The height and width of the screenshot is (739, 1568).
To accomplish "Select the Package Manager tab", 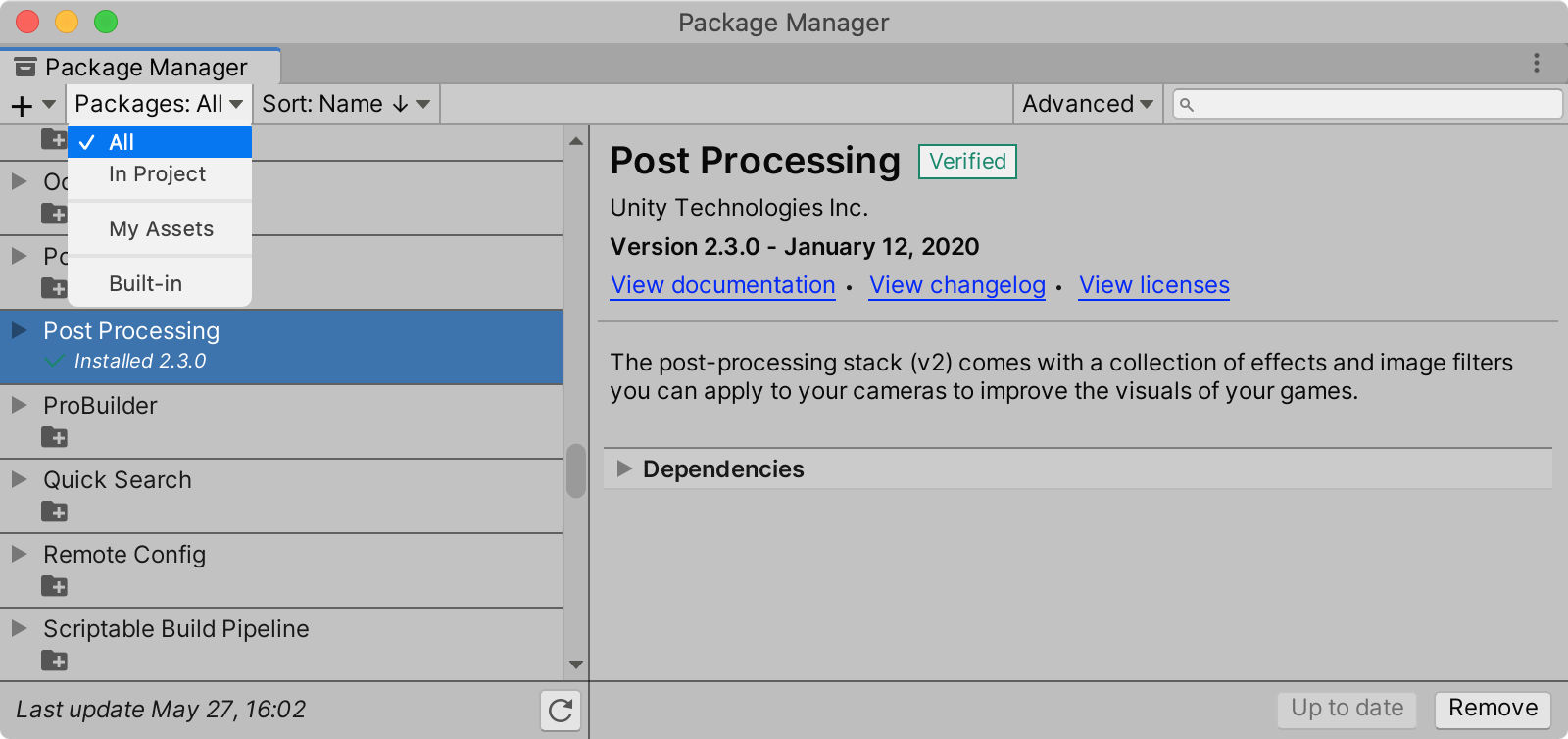I will click(x=140, y=67).
